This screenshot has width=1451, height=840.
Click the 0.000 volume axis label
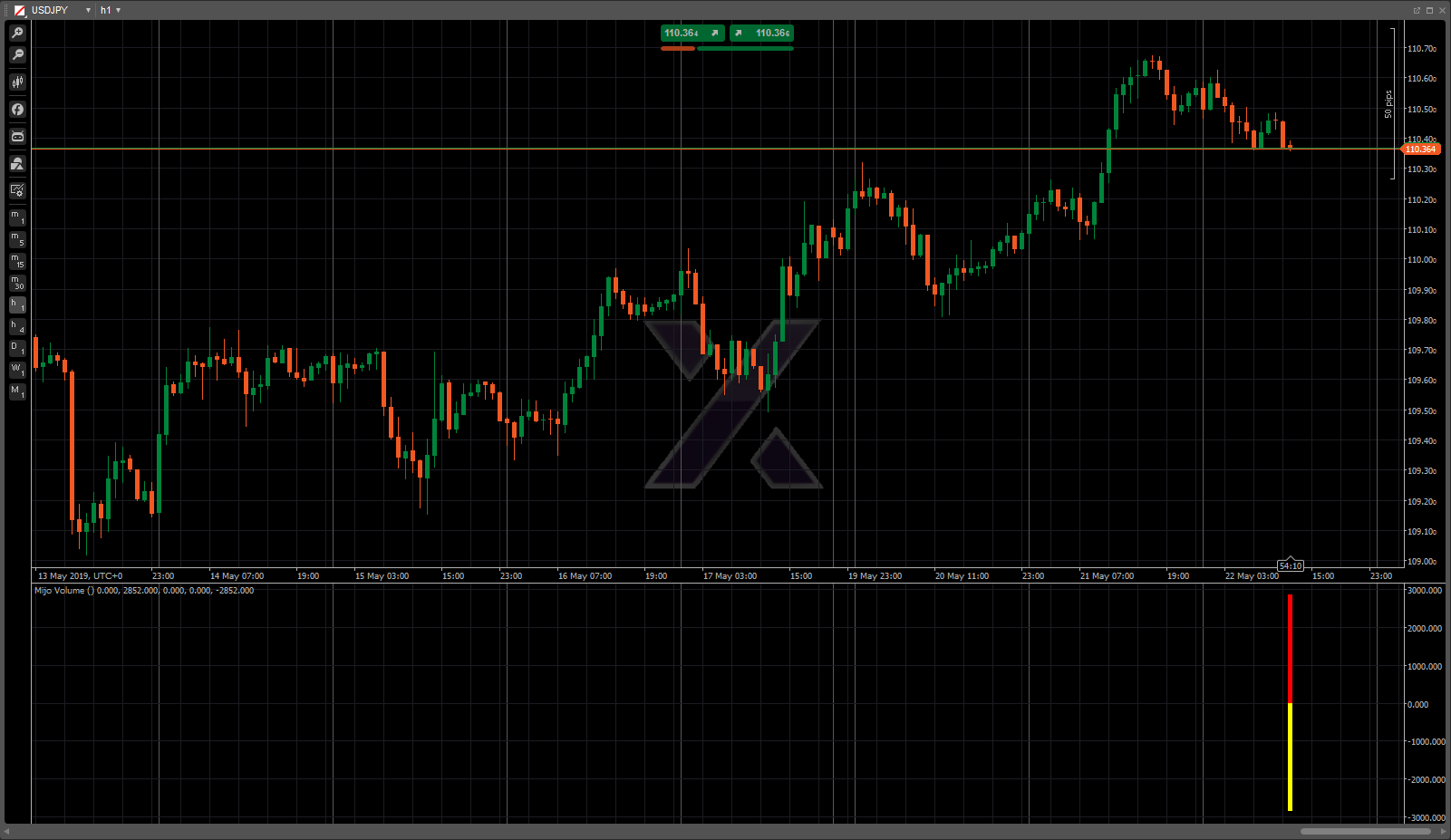(1417, 704)
